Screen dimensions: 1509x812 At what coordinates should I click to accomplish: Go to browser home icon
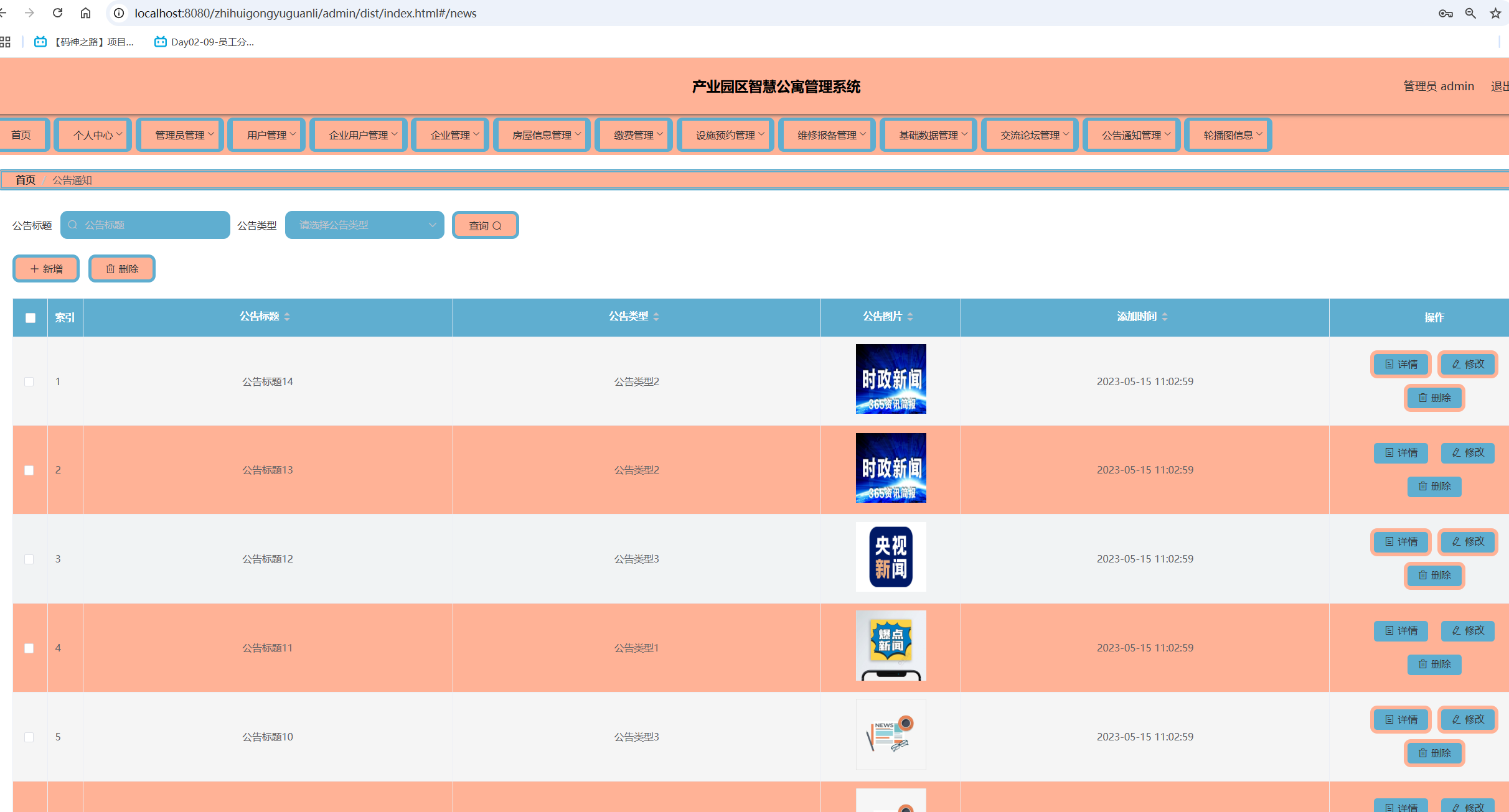(x=86, y=13)
